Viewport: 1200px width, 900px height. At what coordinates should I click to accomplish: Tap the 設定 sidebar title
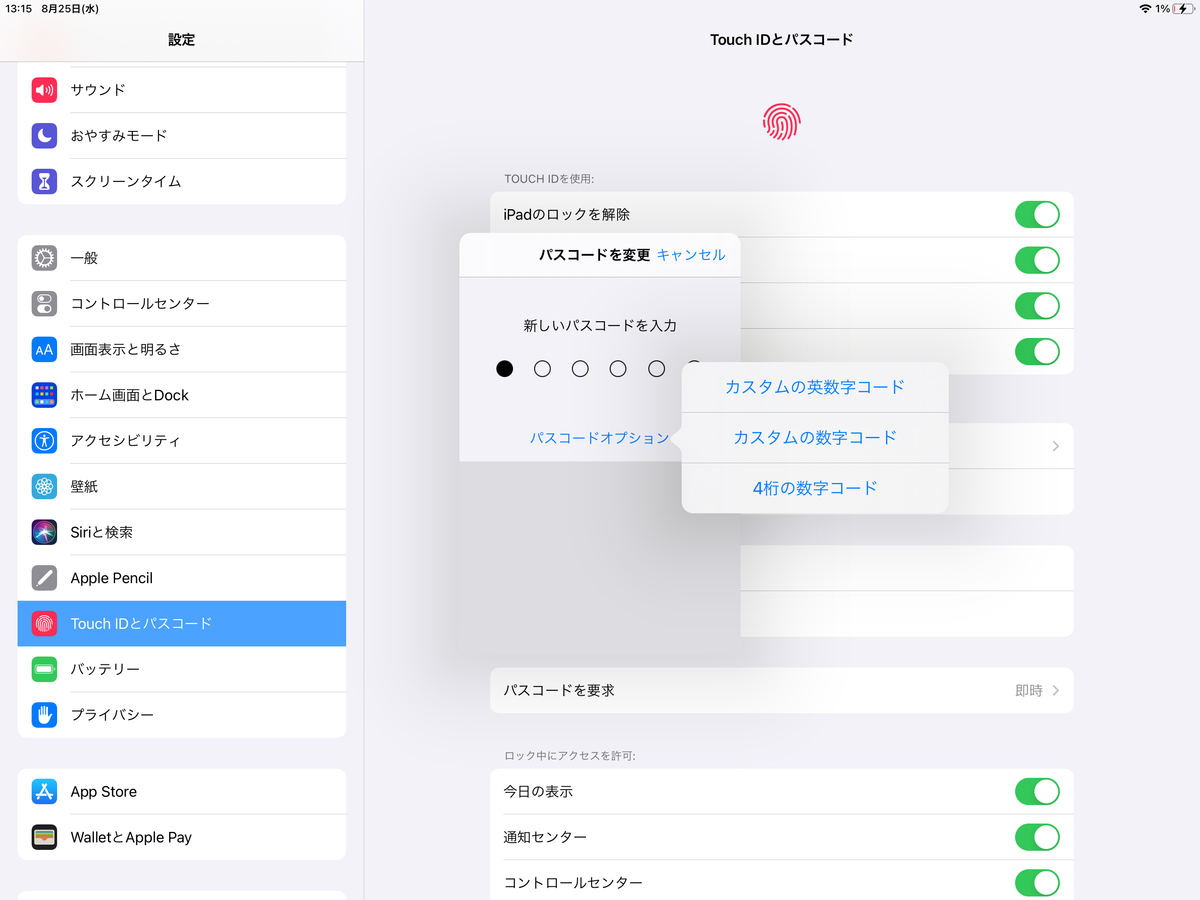pos(182,40)
